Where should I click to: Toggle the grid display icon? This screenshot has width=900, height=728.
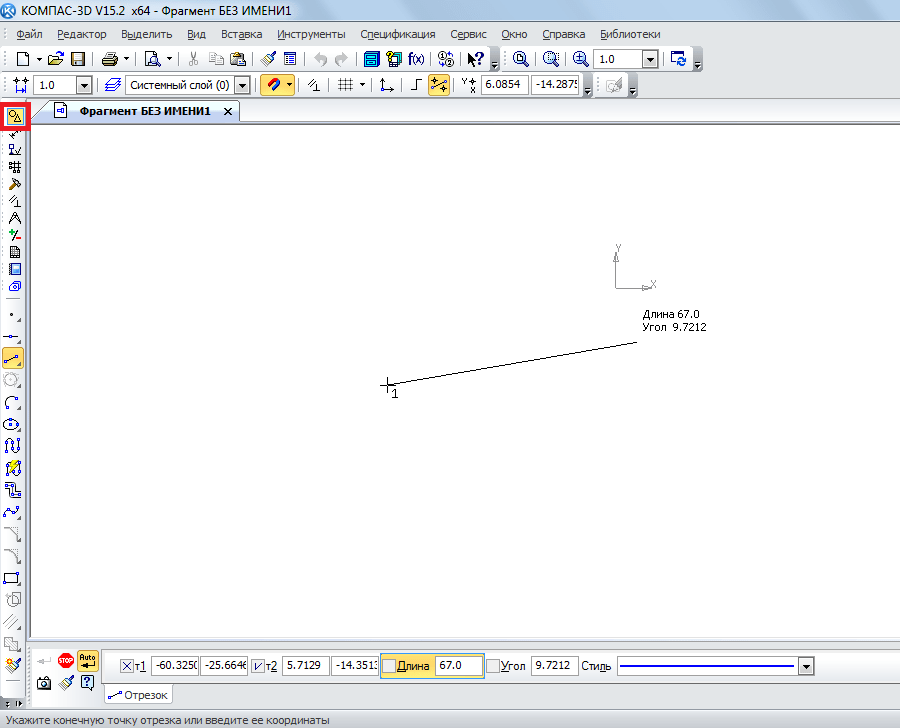pyautogui.click(x=346, y=86)
